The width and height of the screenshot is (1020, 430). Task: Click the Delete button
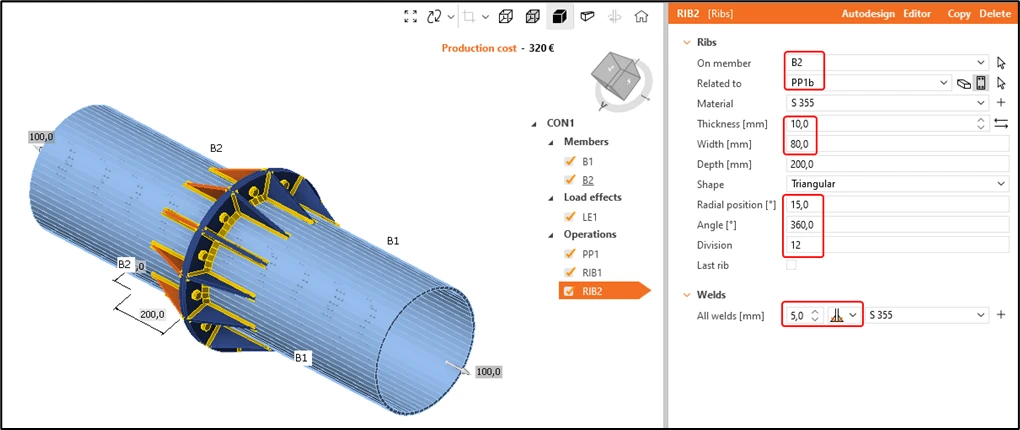click(995, 14)
